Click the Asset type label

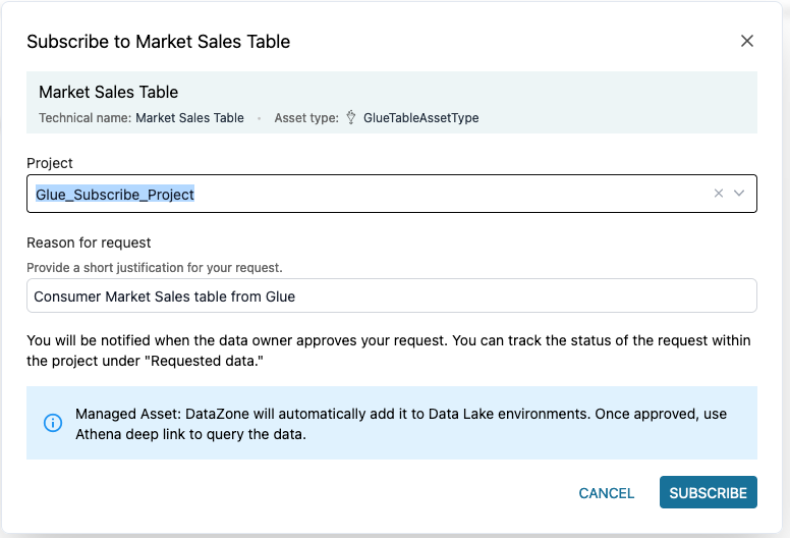306,118
